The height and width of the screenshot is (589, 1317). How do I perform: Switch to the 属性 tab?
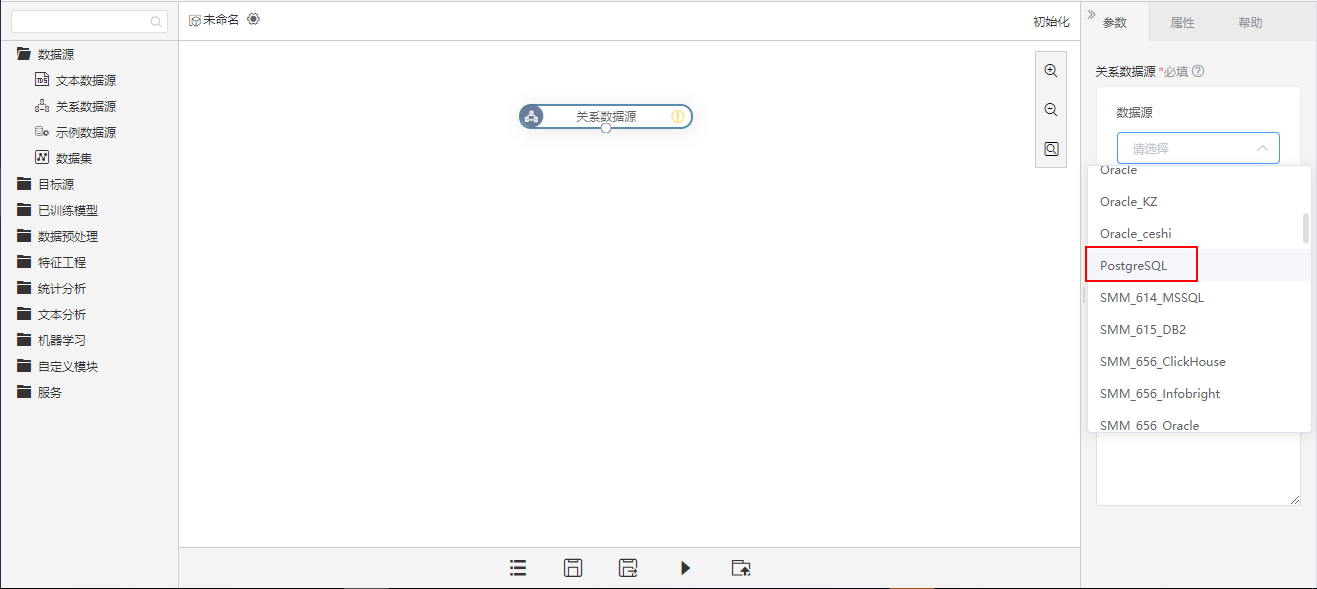1182,22
